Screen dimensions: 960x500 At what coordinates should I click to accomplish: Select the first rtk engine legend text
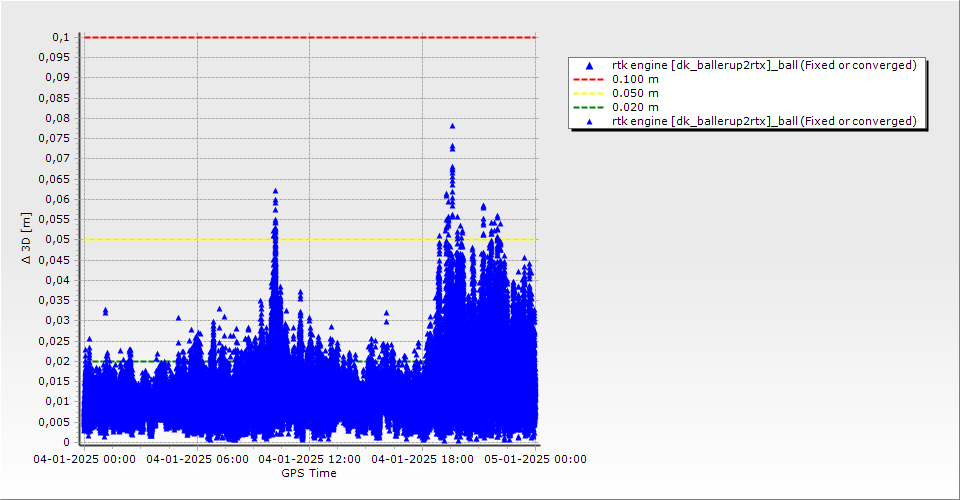pos(764,65)
